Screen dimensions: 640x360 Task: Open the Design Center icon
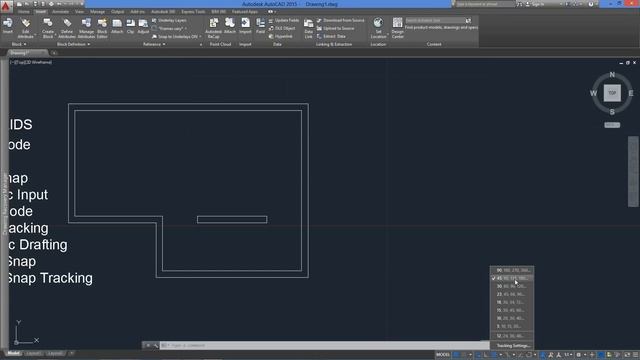click(x=398, y=28)
